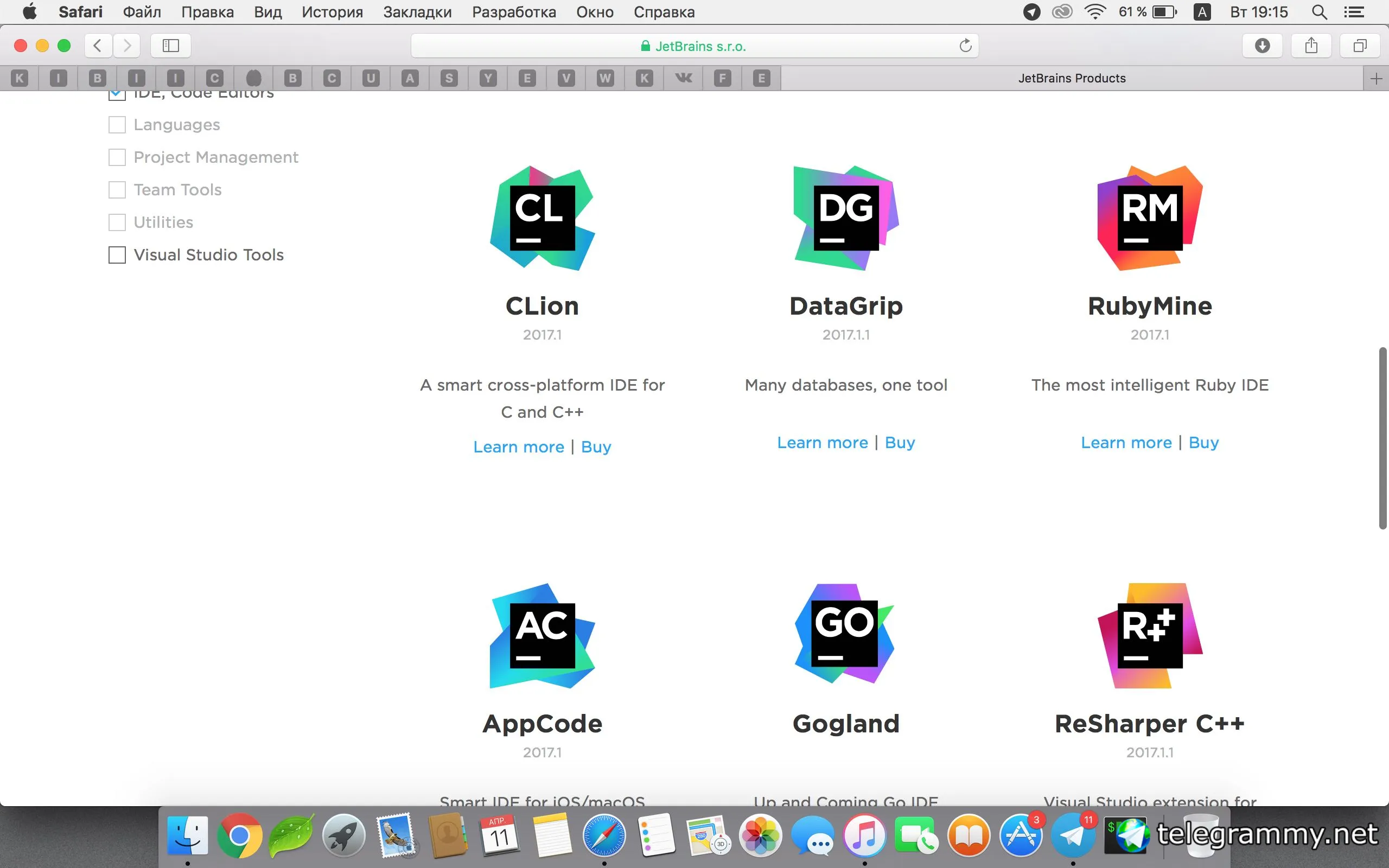Image resolution: width=1389 pixels, height=868 pixels.
Task: Open Photos from the Dock
Action: [760, 835]
